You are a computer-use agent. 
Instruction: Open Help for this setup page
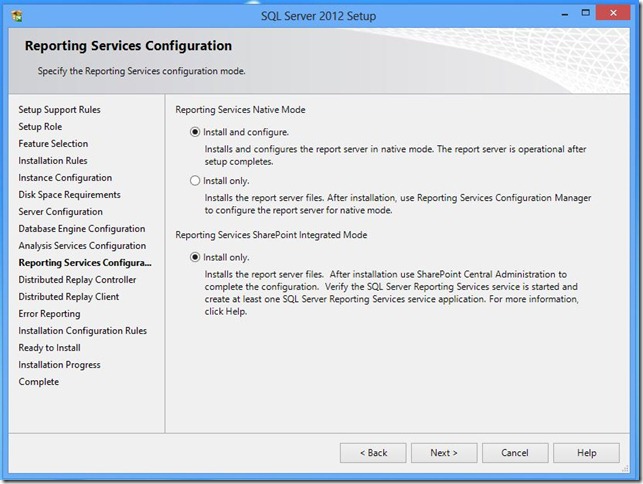click(586, 453)
